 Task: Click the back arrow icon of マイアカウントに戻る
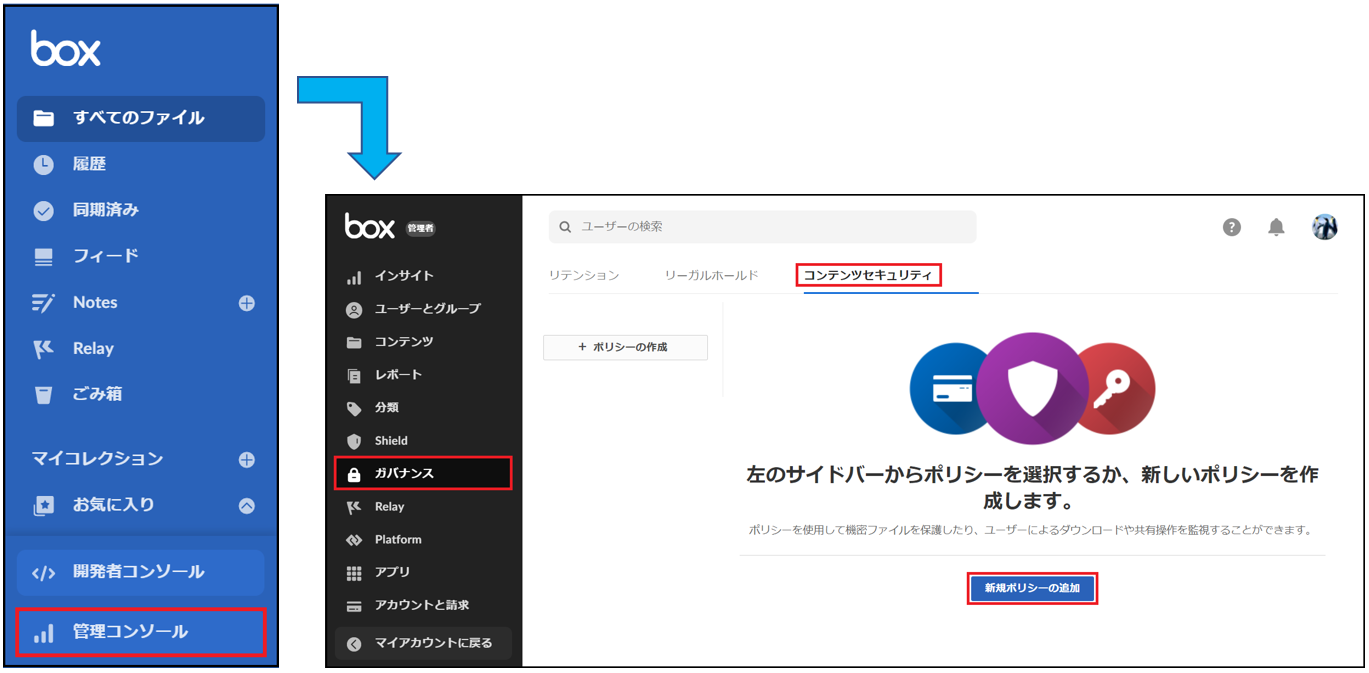point(354,645)
